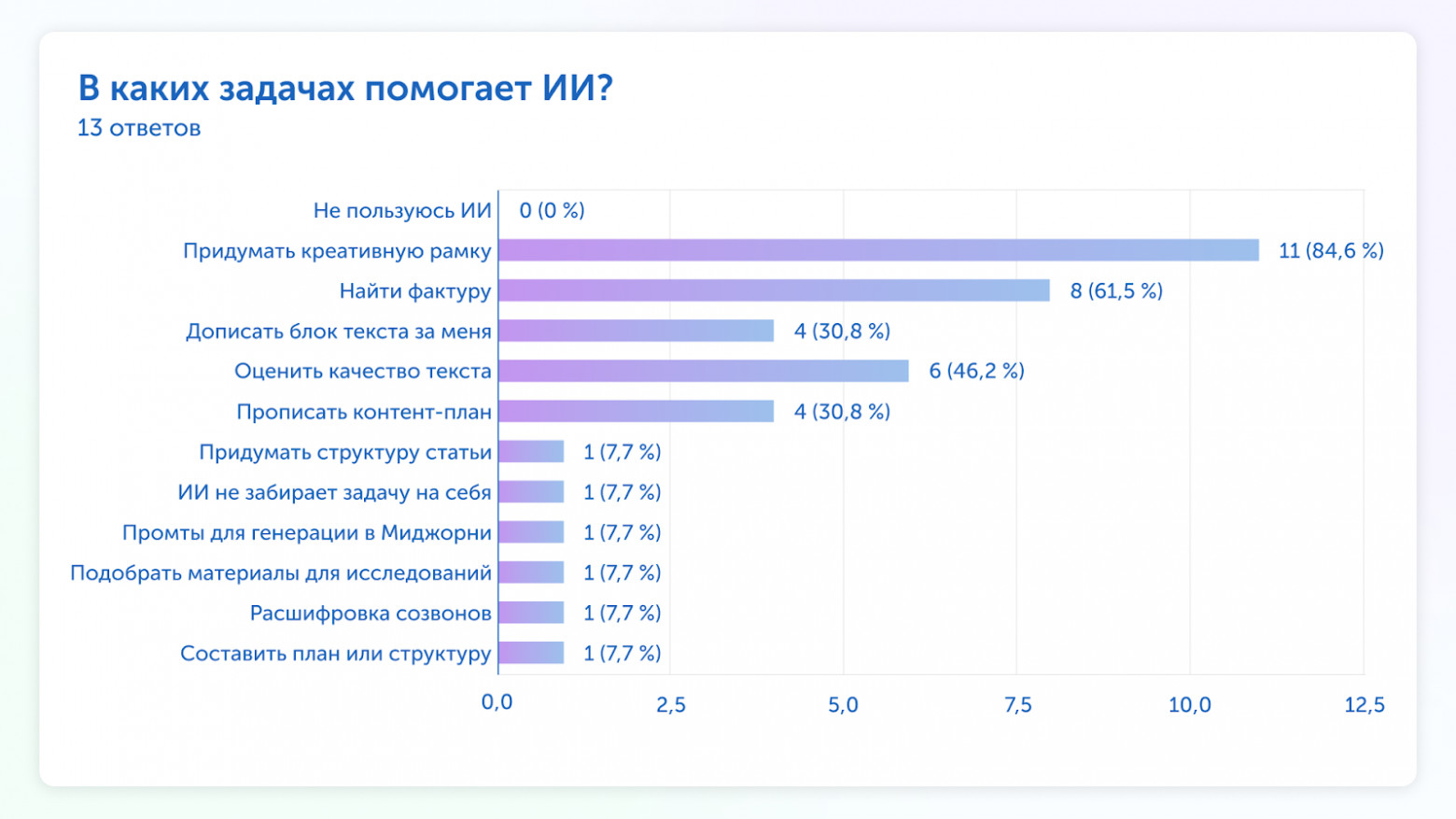Click the 'Подобрать материалы для исследований' label
The image size is (1456, 819).
coord(282,572)
